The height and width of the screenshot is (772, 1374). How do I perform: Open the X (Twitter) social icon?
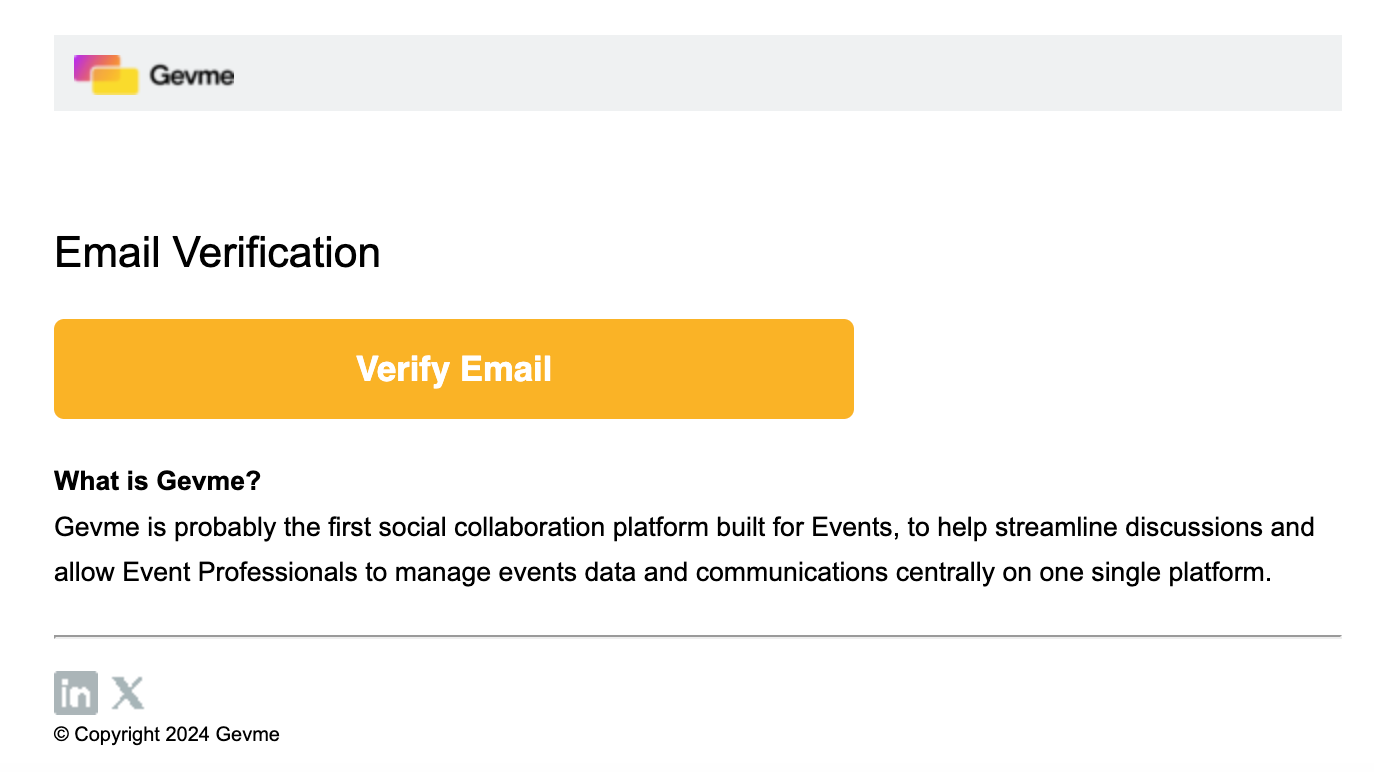point(127,692)
